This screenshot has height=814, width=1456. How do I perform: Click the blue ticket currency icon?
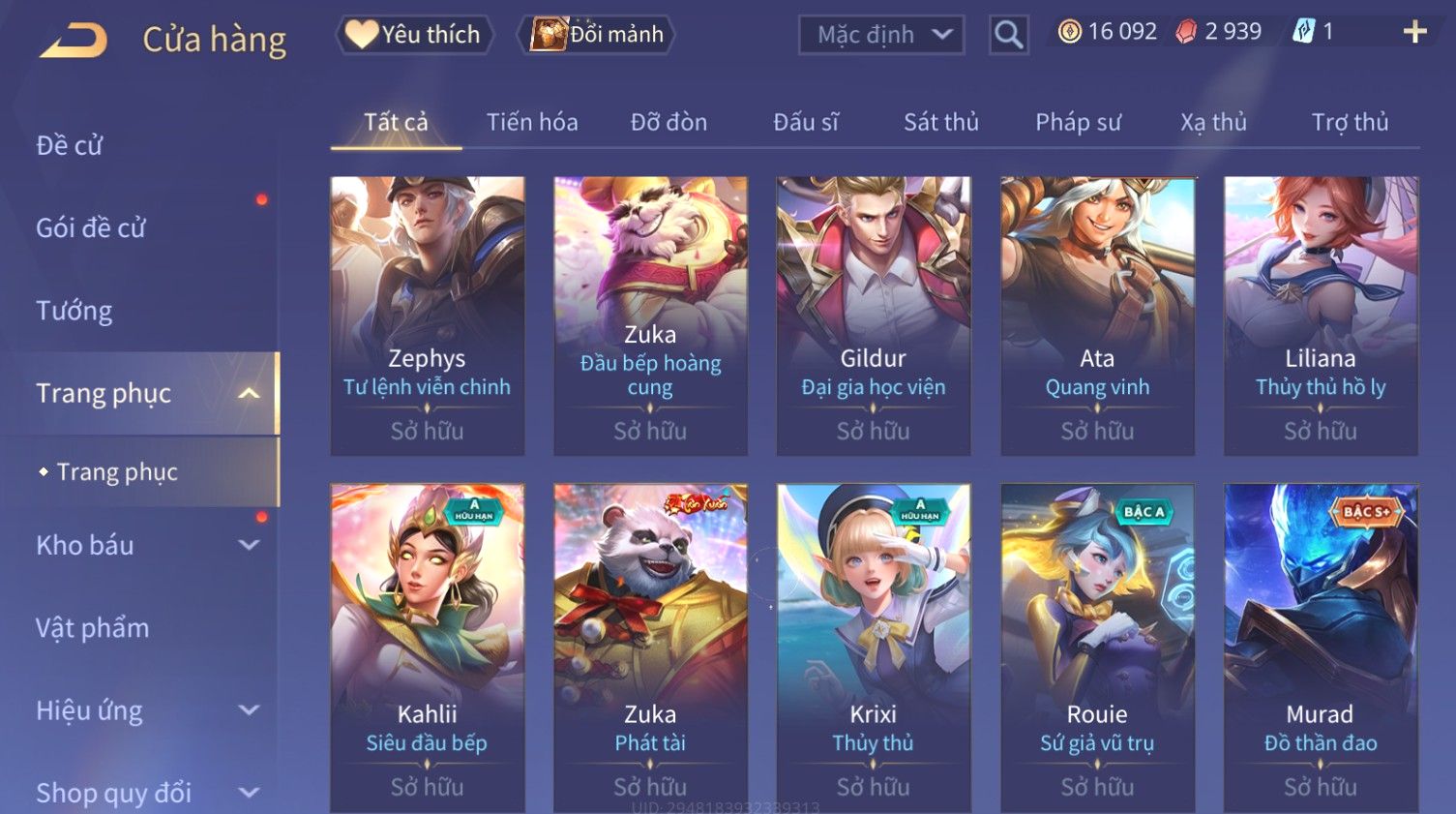click(1304, 32)
